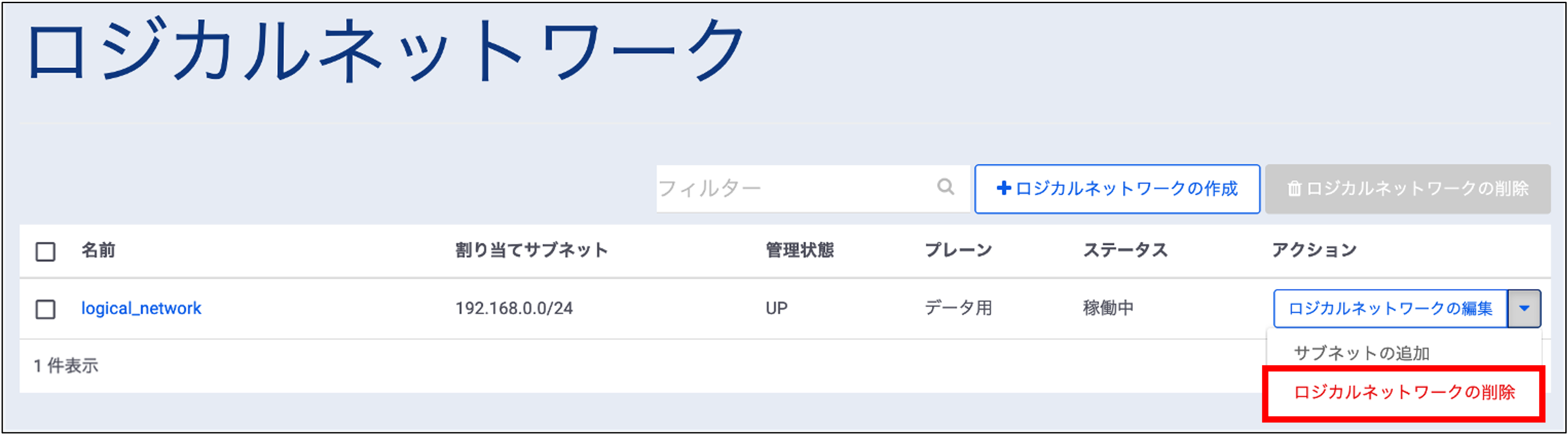Screen dimensions: 1568x435
Task: Click the trash icon delete button at top
Action: tap(1407, 189)
